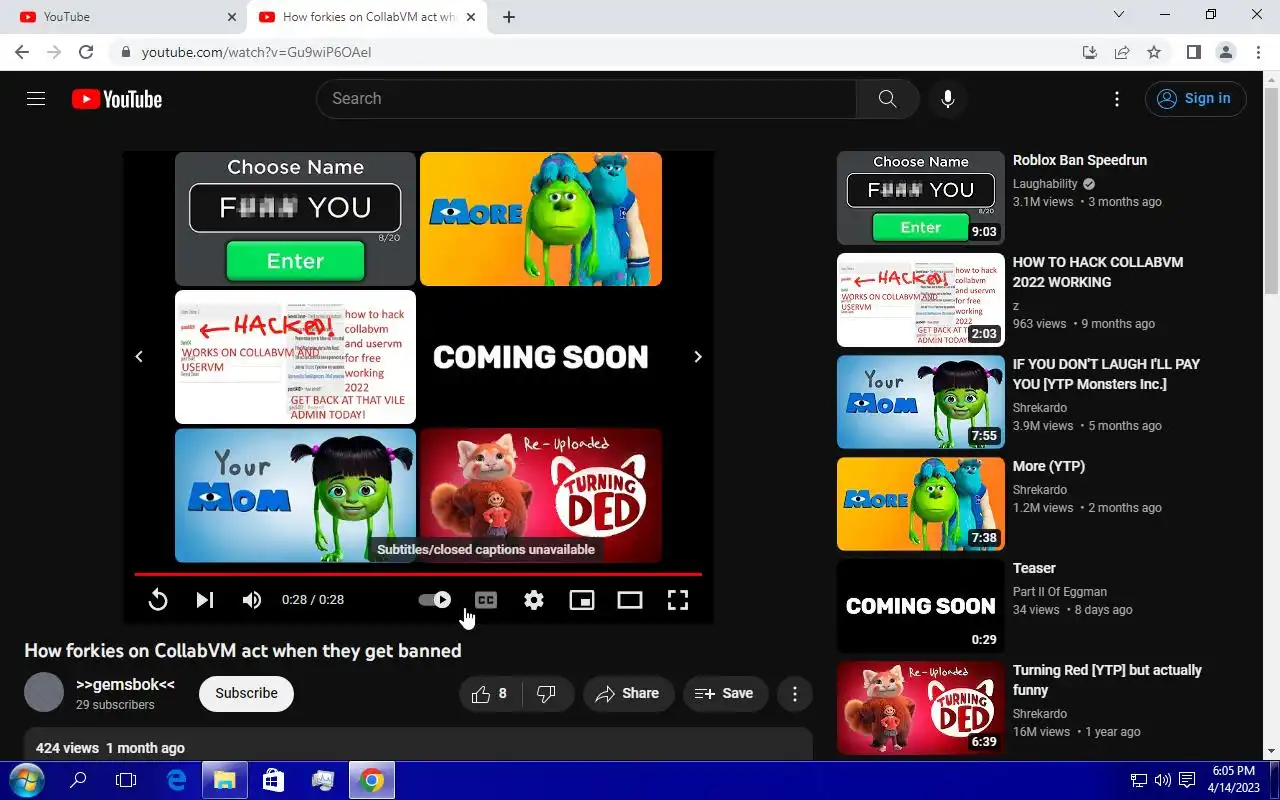1280x800 pixels.
Task: Share this page icon in address bar
Action: coord(1122,52)
